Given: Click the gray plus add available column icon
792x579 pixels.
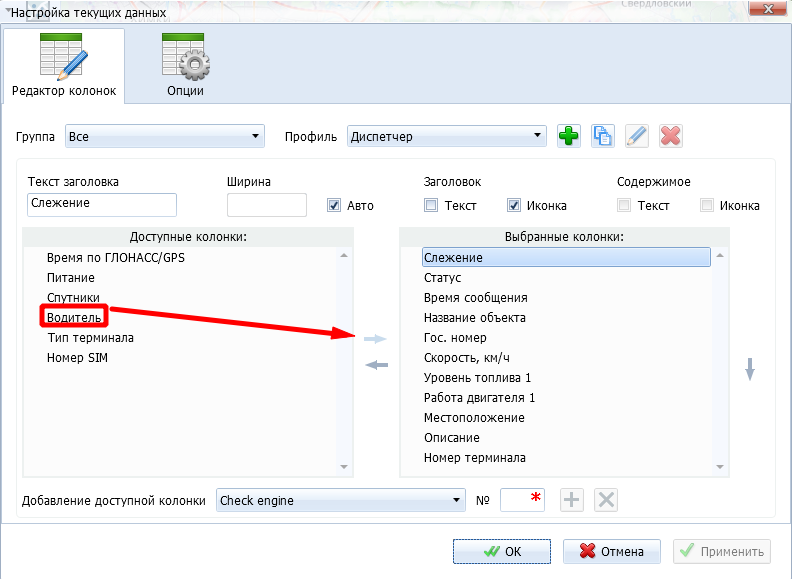Looking at the screenshot, I should 571,500.
